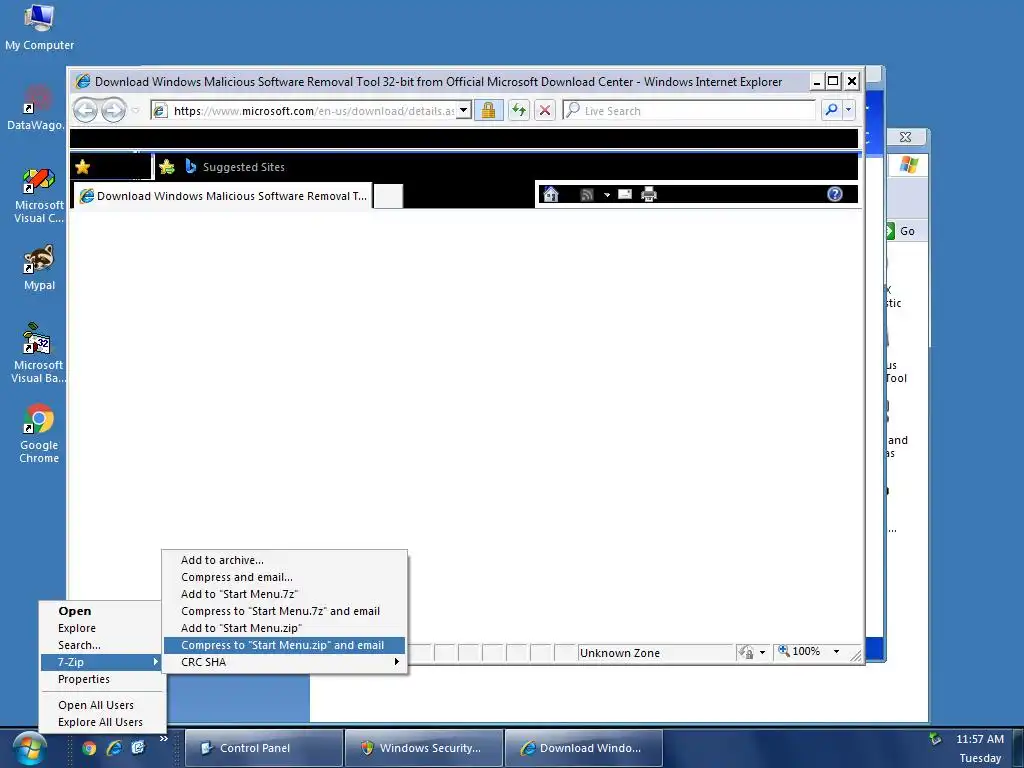The height and width of the screenshot is (768, 1024).
Task: Switch to Windows Security taskbar button
Action: point(424,748)
